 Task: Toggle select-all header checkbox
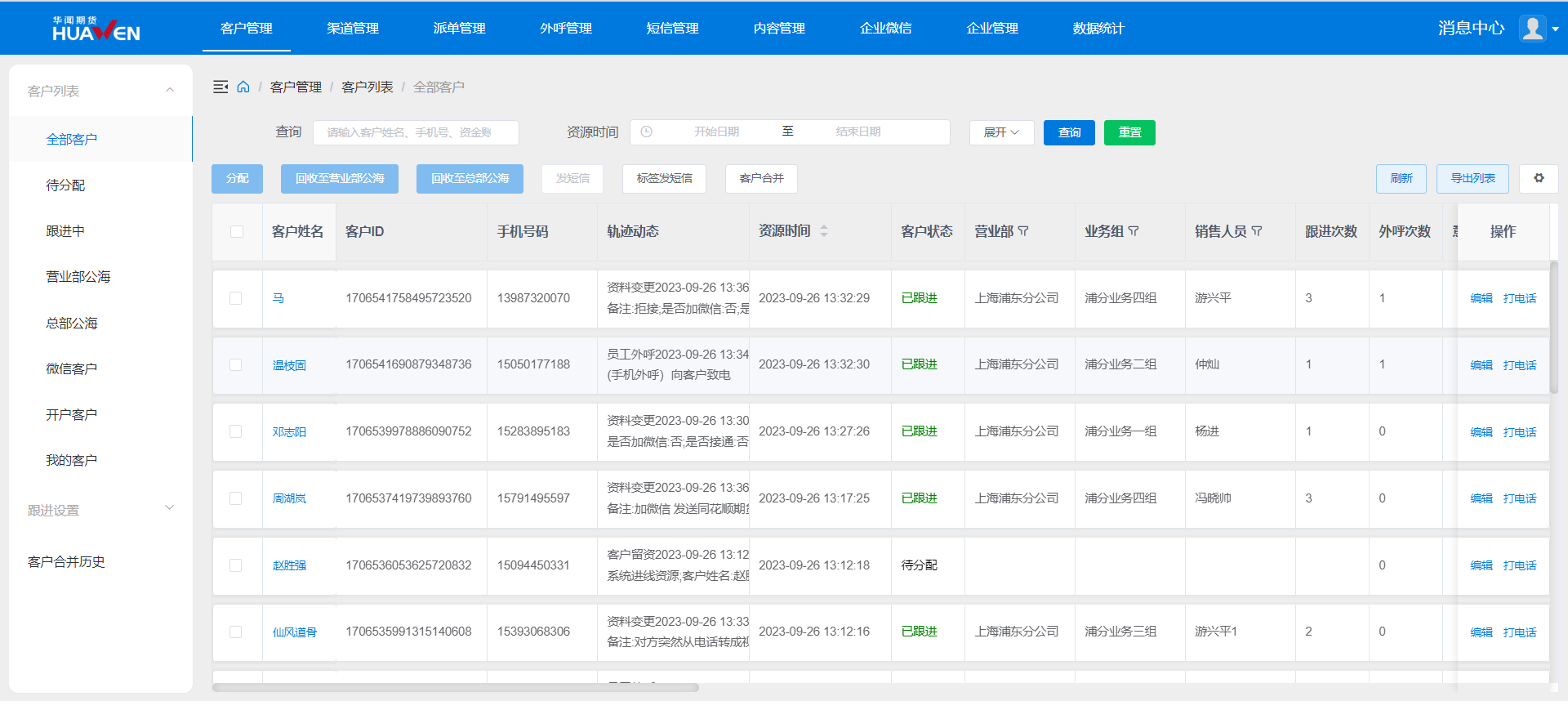(x=237, y=231)
